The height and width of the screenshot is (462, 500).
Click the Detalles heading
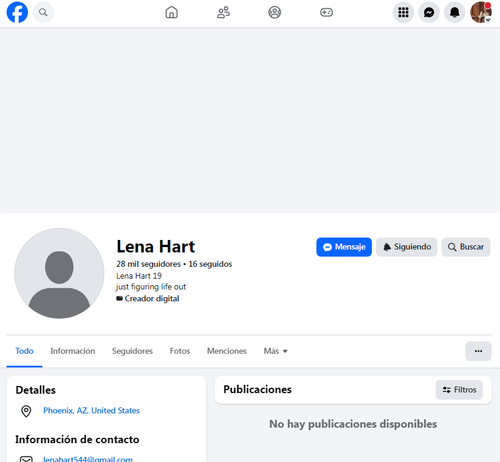[x=36, y=390]
